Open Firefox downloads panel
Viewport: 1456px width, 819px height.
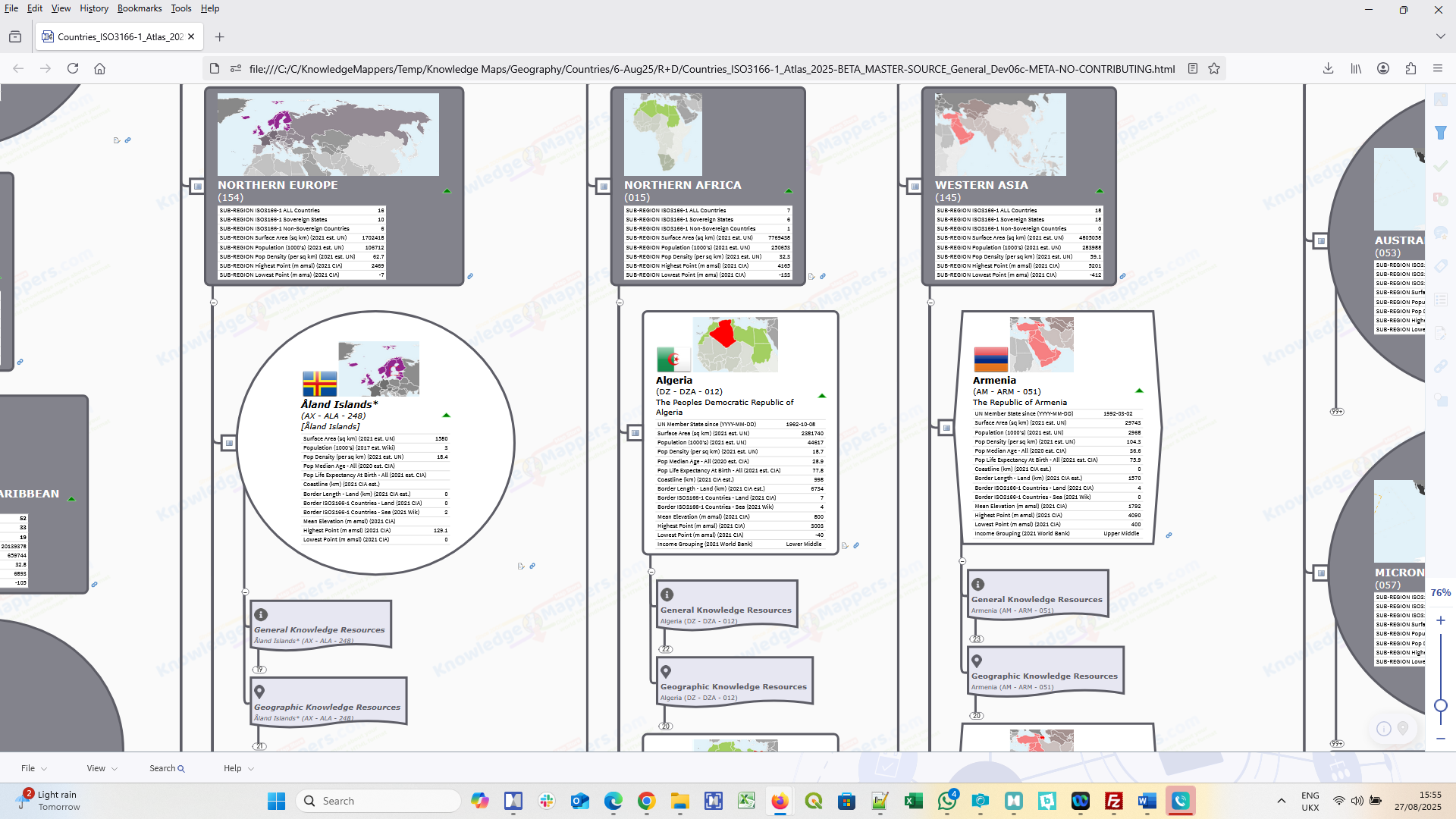point(1329,68)
